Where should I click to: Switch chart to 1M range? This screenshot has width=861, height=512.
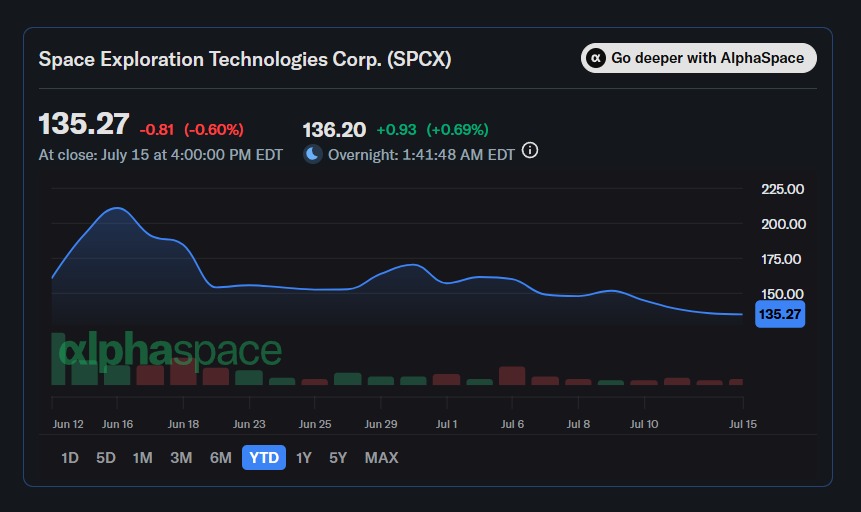143,458
